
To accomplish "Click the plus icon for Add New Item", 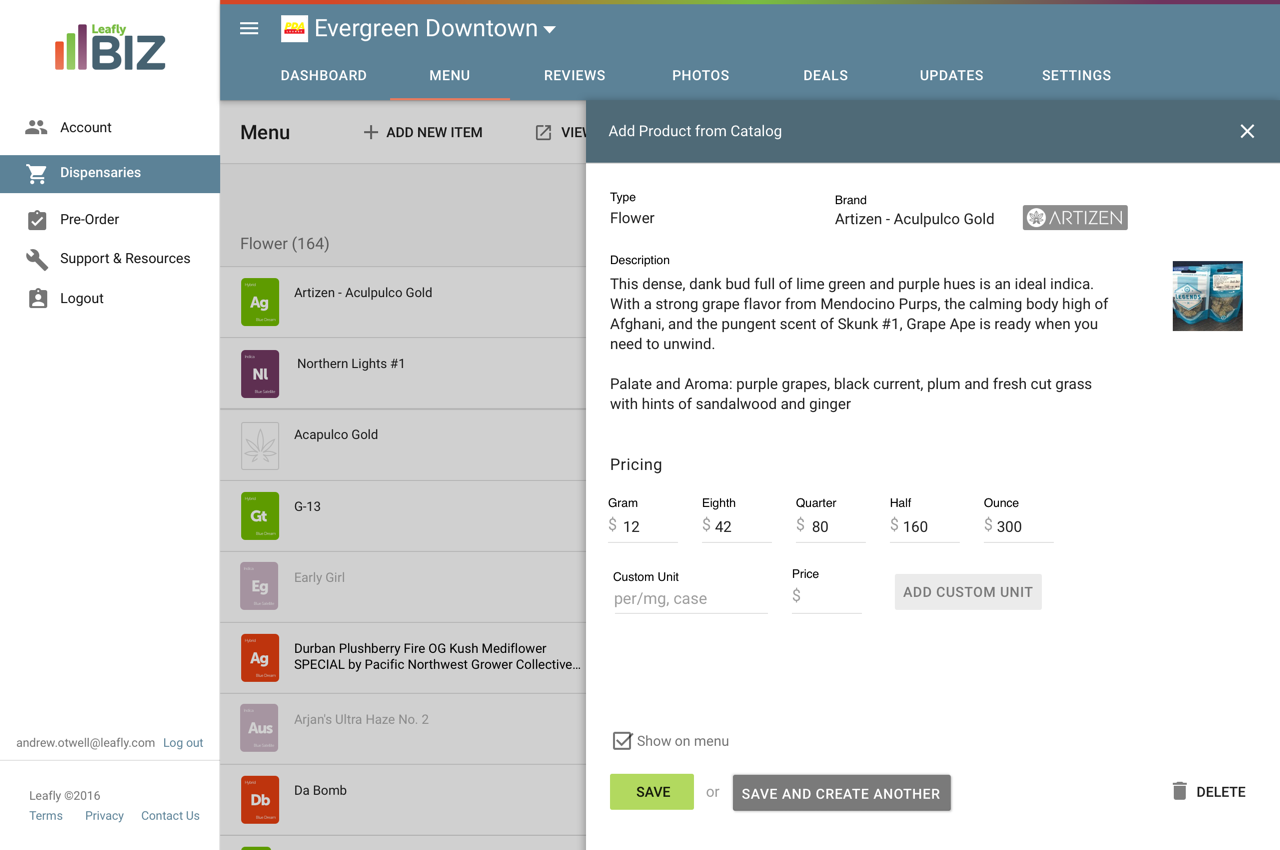I will coord(371,132).
